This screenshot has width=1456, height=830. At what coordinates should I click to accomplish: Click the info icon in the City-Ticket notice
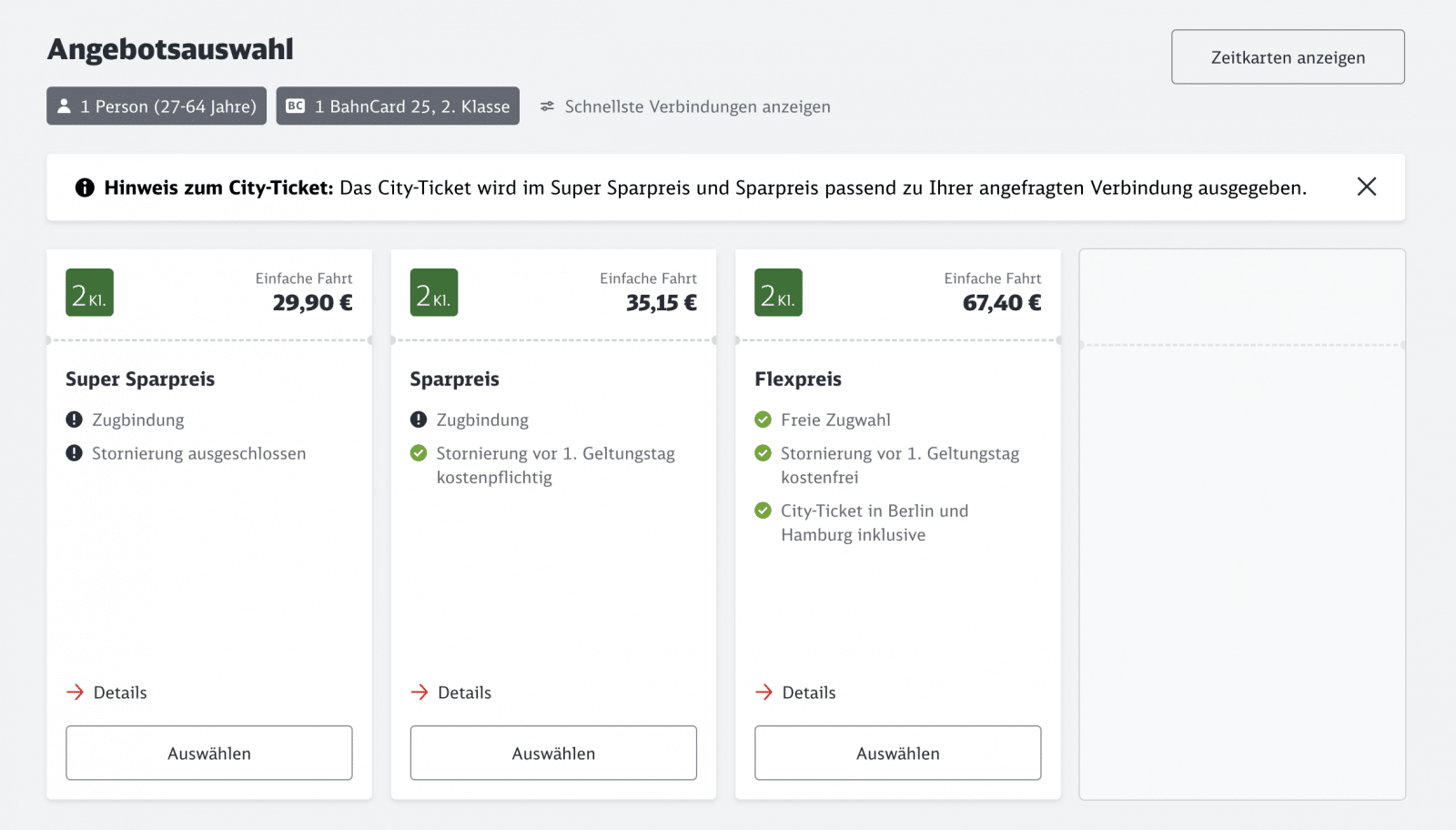coord(84,187)
